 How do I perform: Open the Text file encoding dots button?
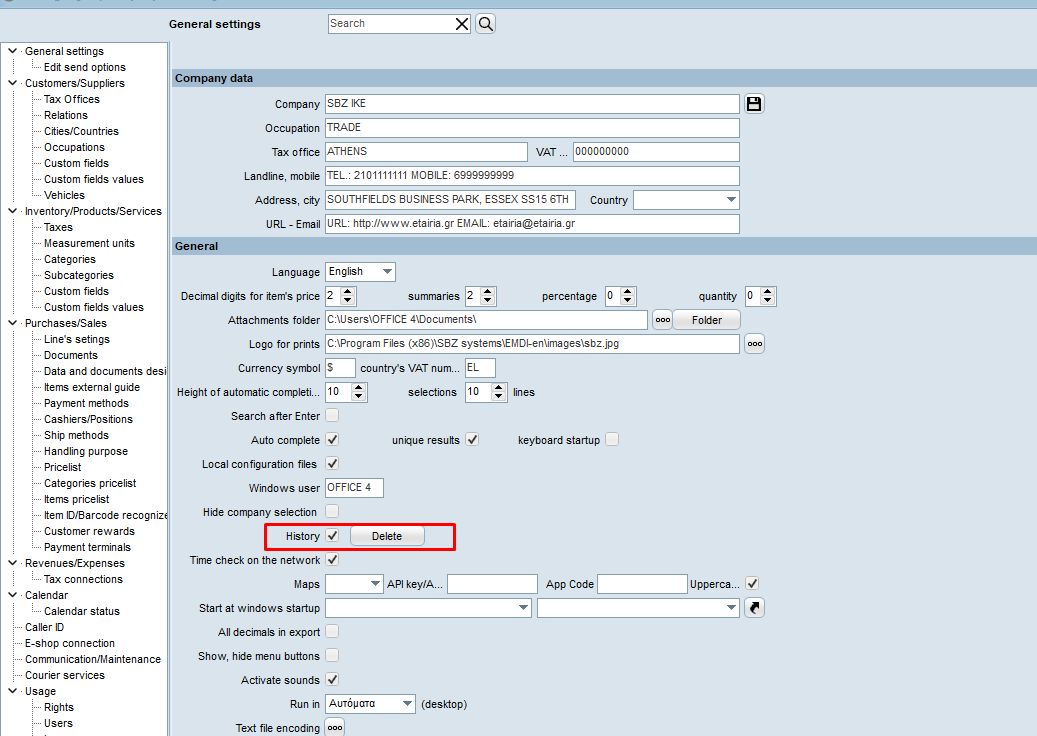pos(335,727)
